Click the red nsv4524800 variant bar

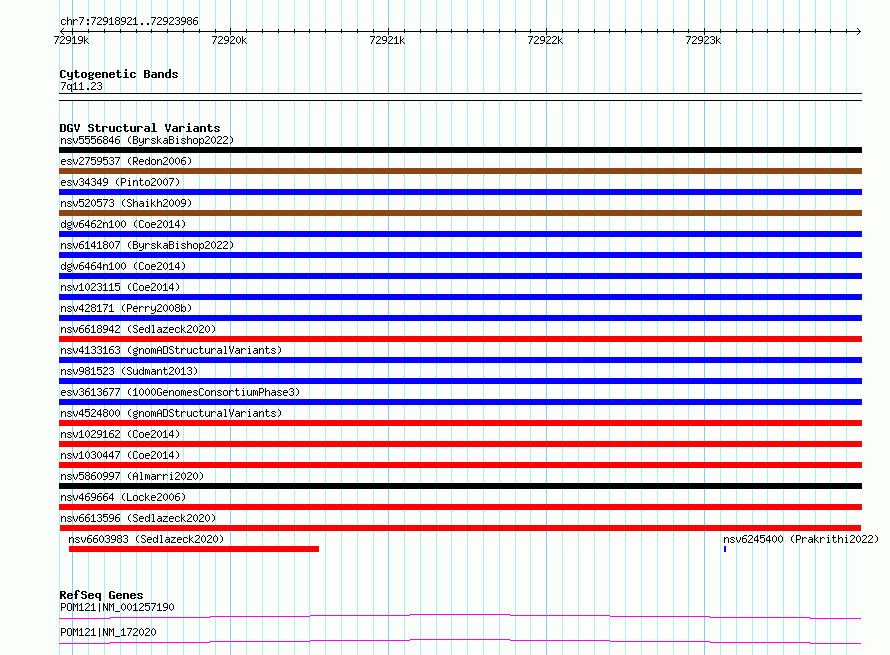point(460,423)
